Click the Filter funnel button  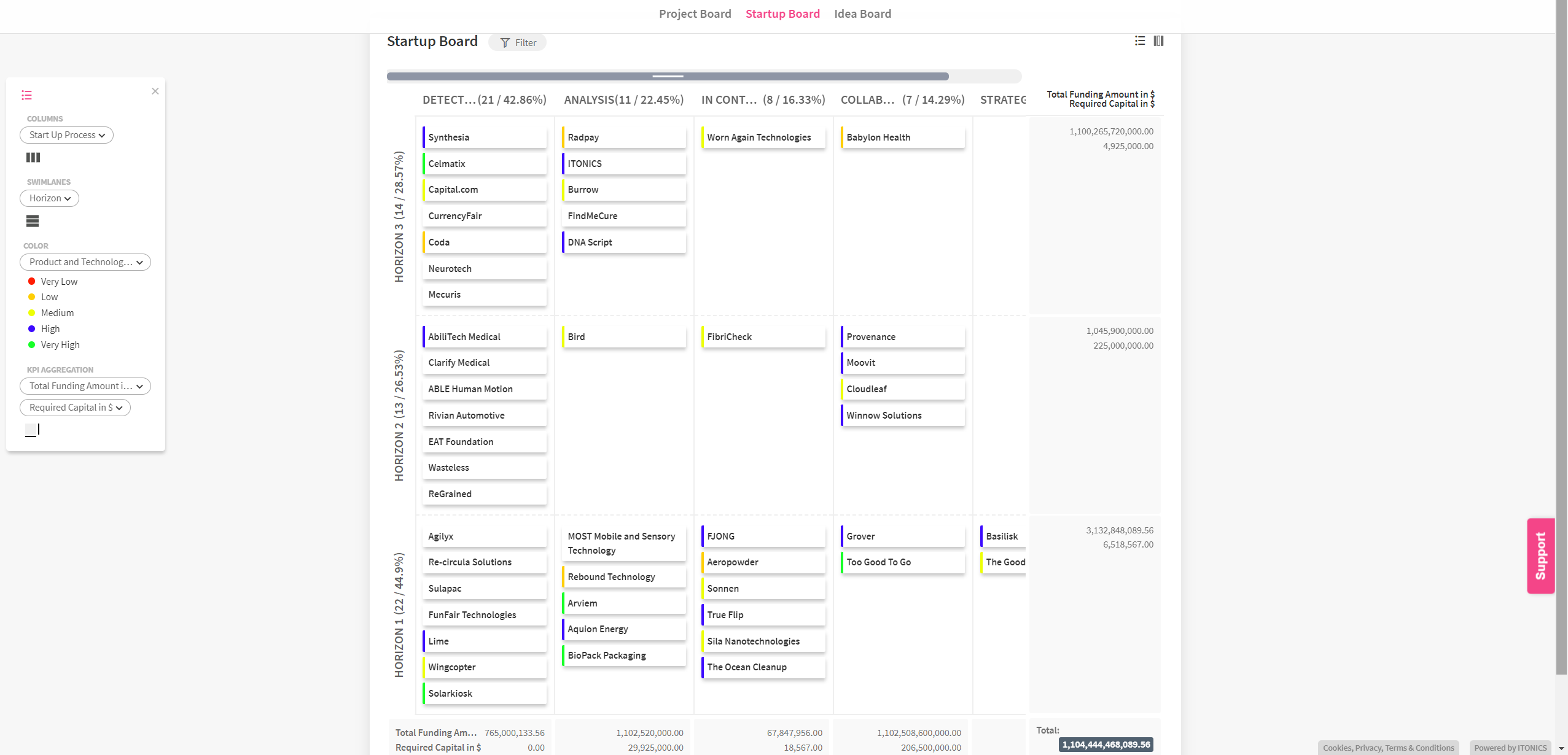pos(518,42)
